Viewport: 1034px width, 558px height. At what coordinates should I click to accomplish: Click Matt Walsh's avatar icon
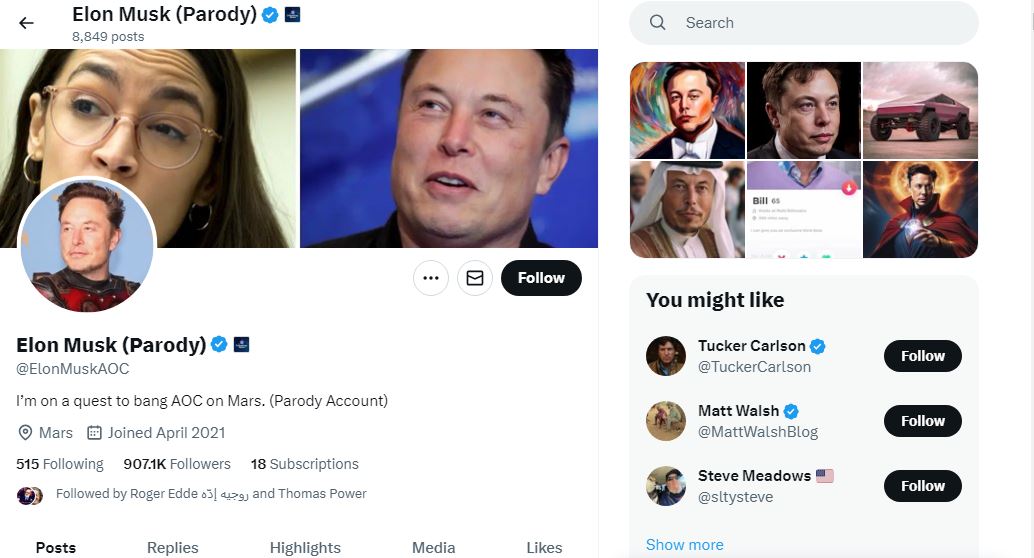pos(666,421)
